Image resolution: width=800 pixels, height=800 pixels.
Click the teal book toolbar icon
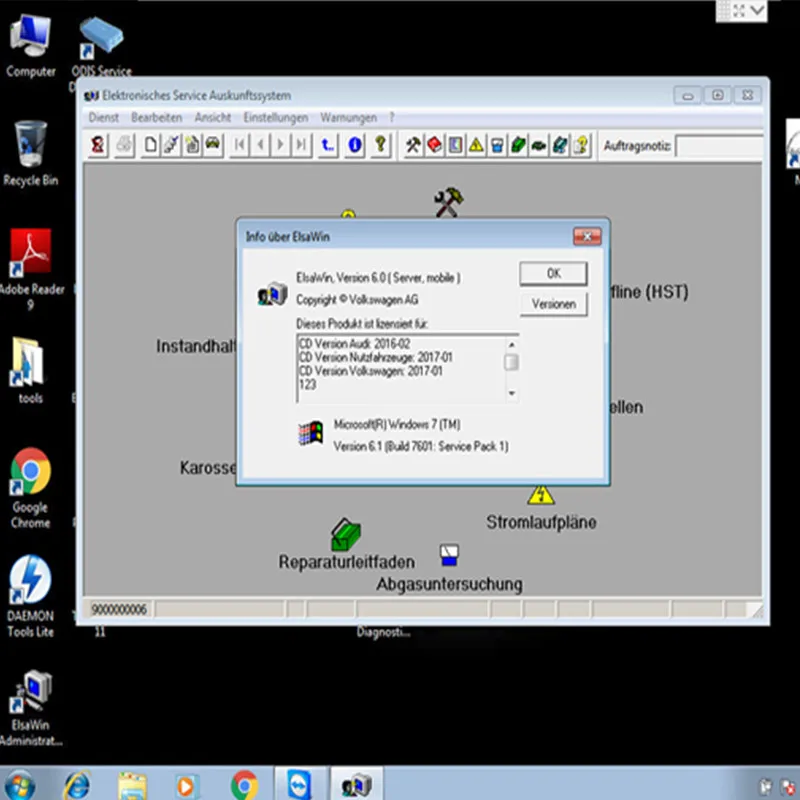click(x=560, y=145)
